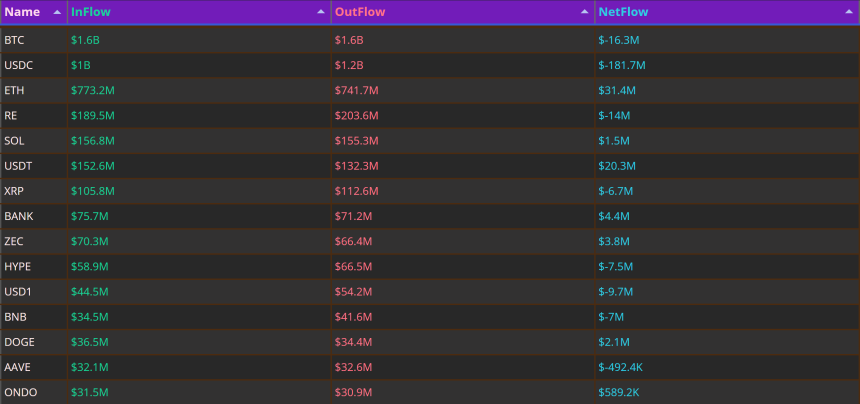Select XRP netflow value $-6.7M
The width and height of the screenshot is (860, 404).
(x=616, y=191)
